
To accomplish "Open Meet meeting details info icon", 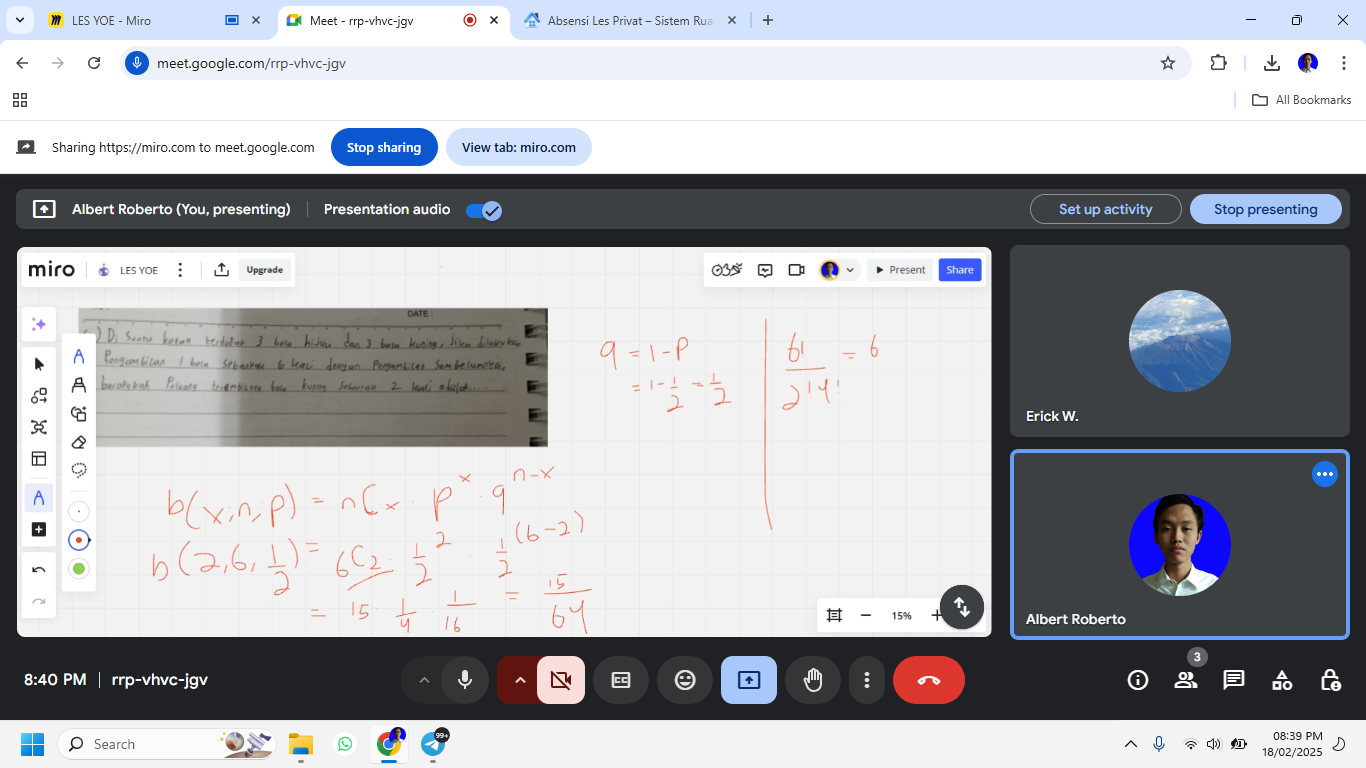I will click(x=1138, y=680).
